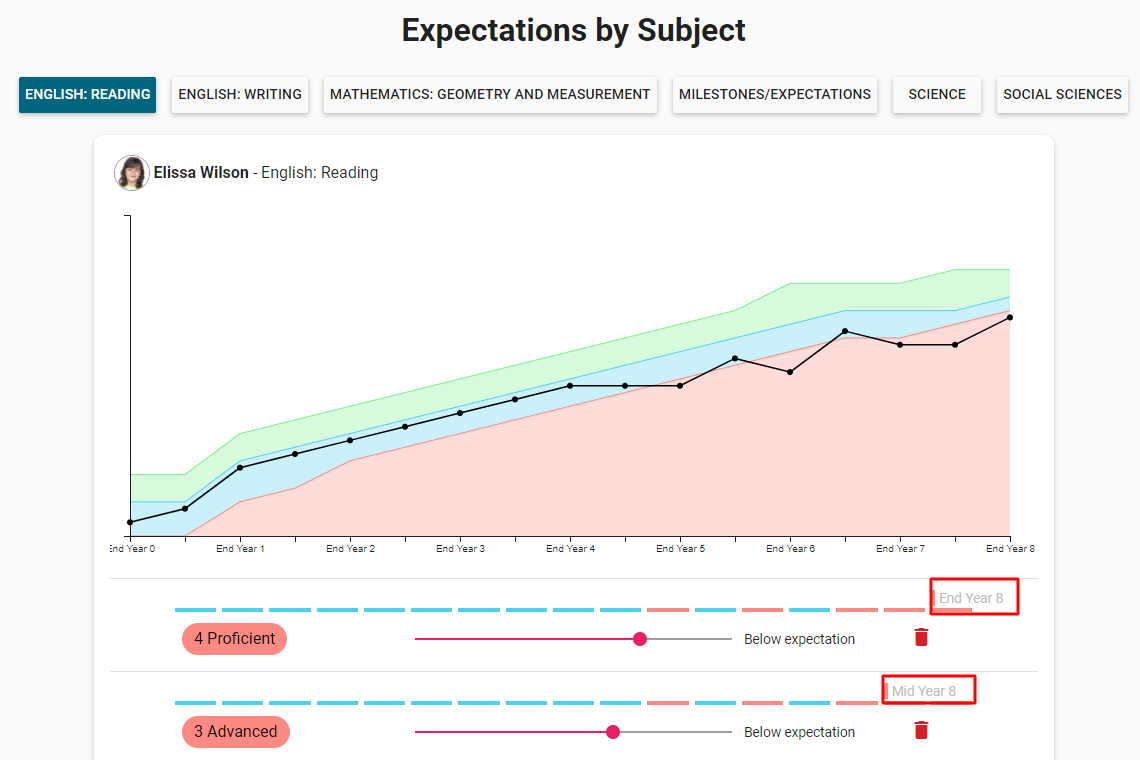Click Elissa Wilson's profile avatar
Screen dimensions: 1140x760
coord(131,173)
